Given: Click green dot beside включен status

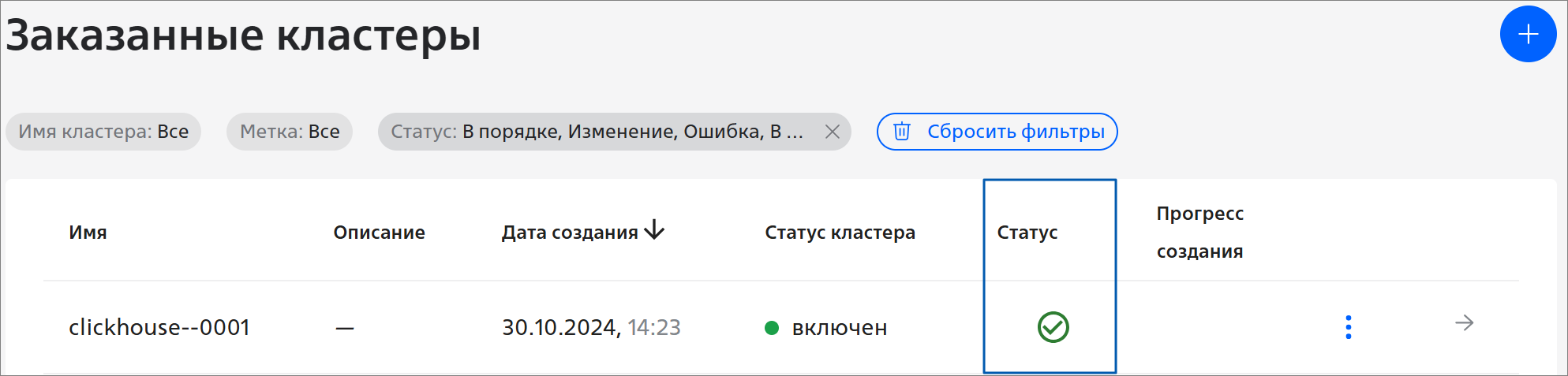Looking at the screenshot, I should coord(772,328).
